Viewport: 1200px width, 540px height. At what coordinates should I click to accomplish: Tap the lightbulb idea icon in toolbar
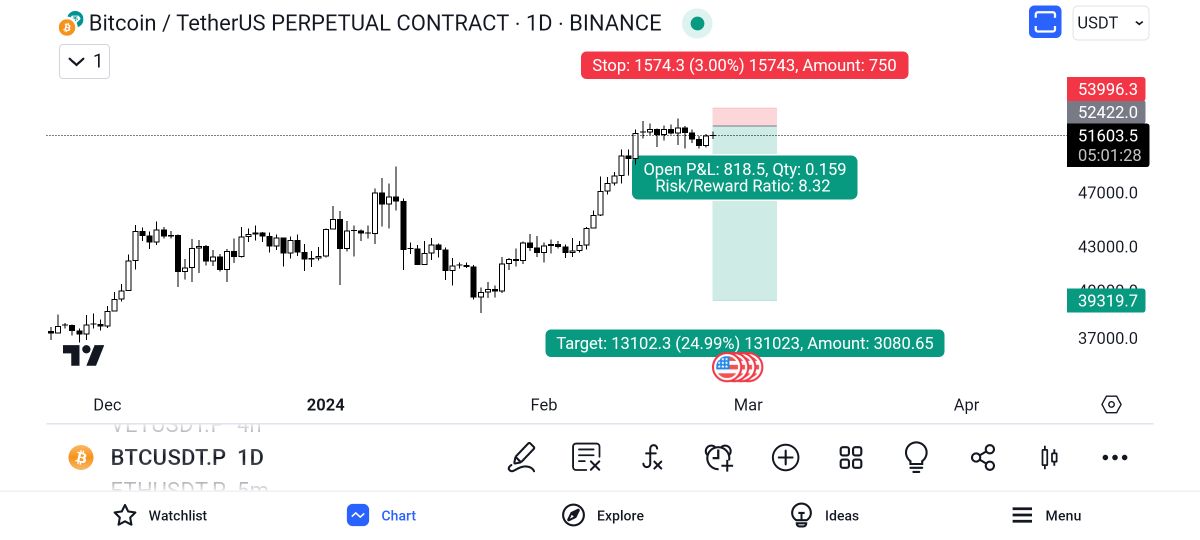(x=916, y=458)
